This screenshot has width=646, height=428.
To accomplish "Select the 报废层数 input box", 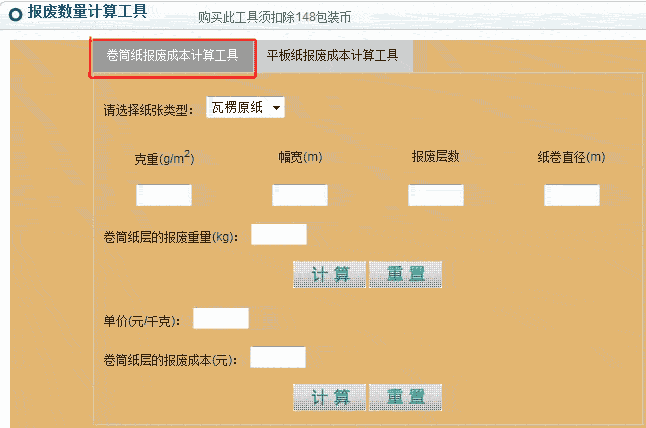I will [436, 195].
